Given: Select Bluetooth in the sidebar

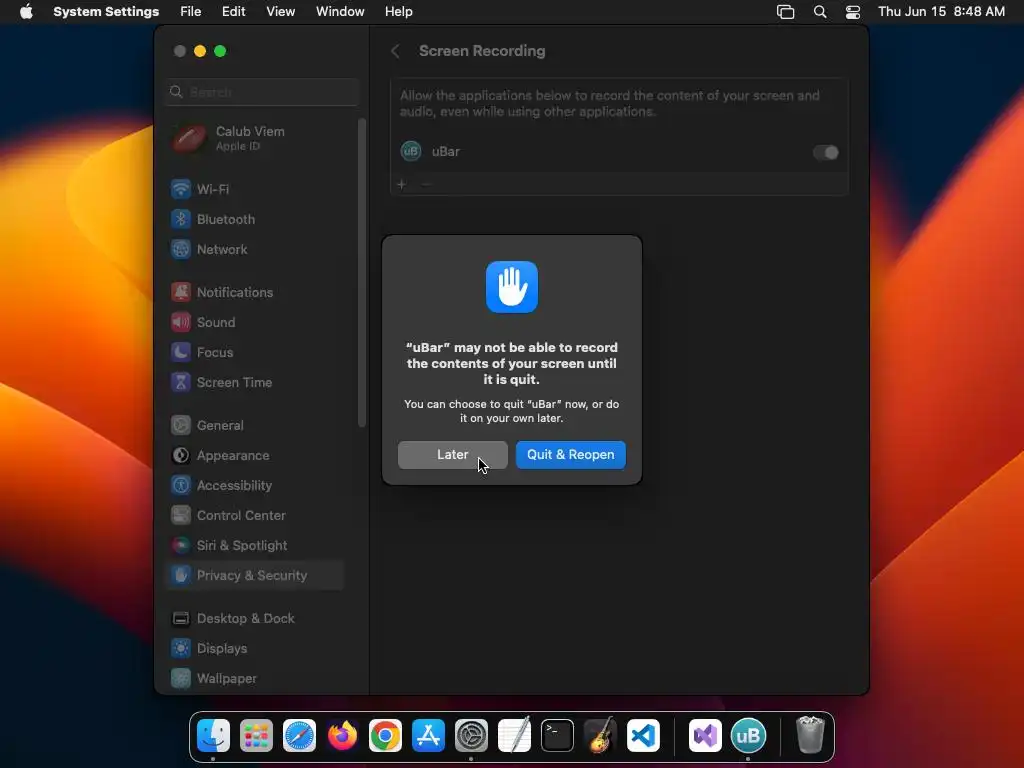Looking at the screenshot, I should pyautogui.click(x=255, y=219).
